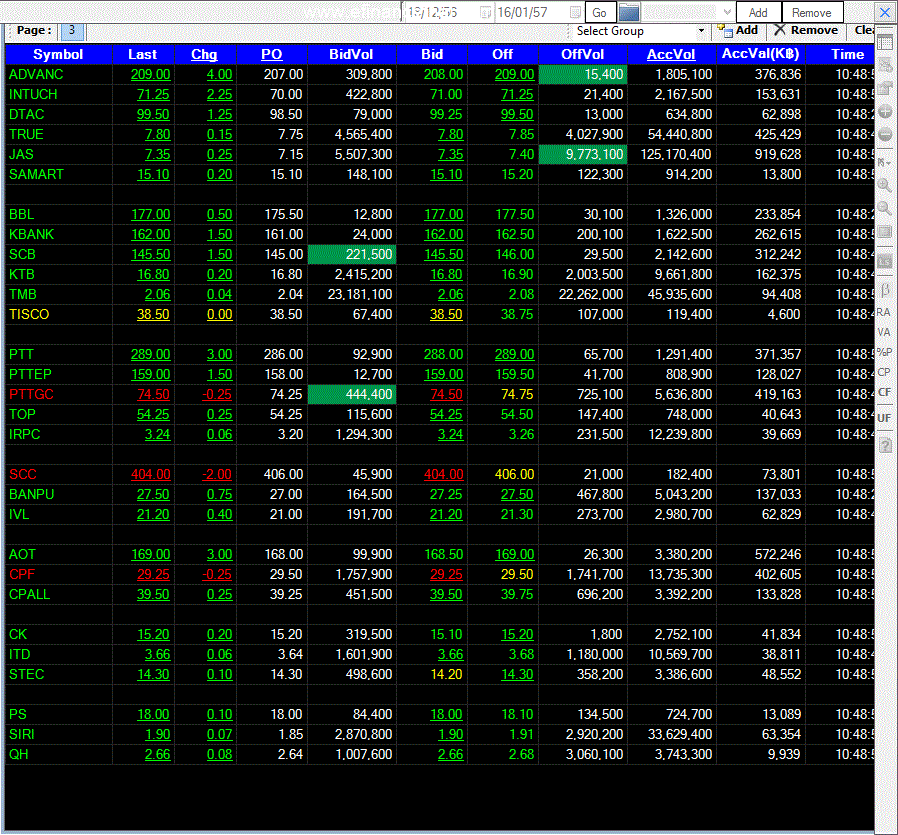Viewport: 898px width, 835px height.
Task: Select the ADVANC symbol row
Action: point(36,74)
